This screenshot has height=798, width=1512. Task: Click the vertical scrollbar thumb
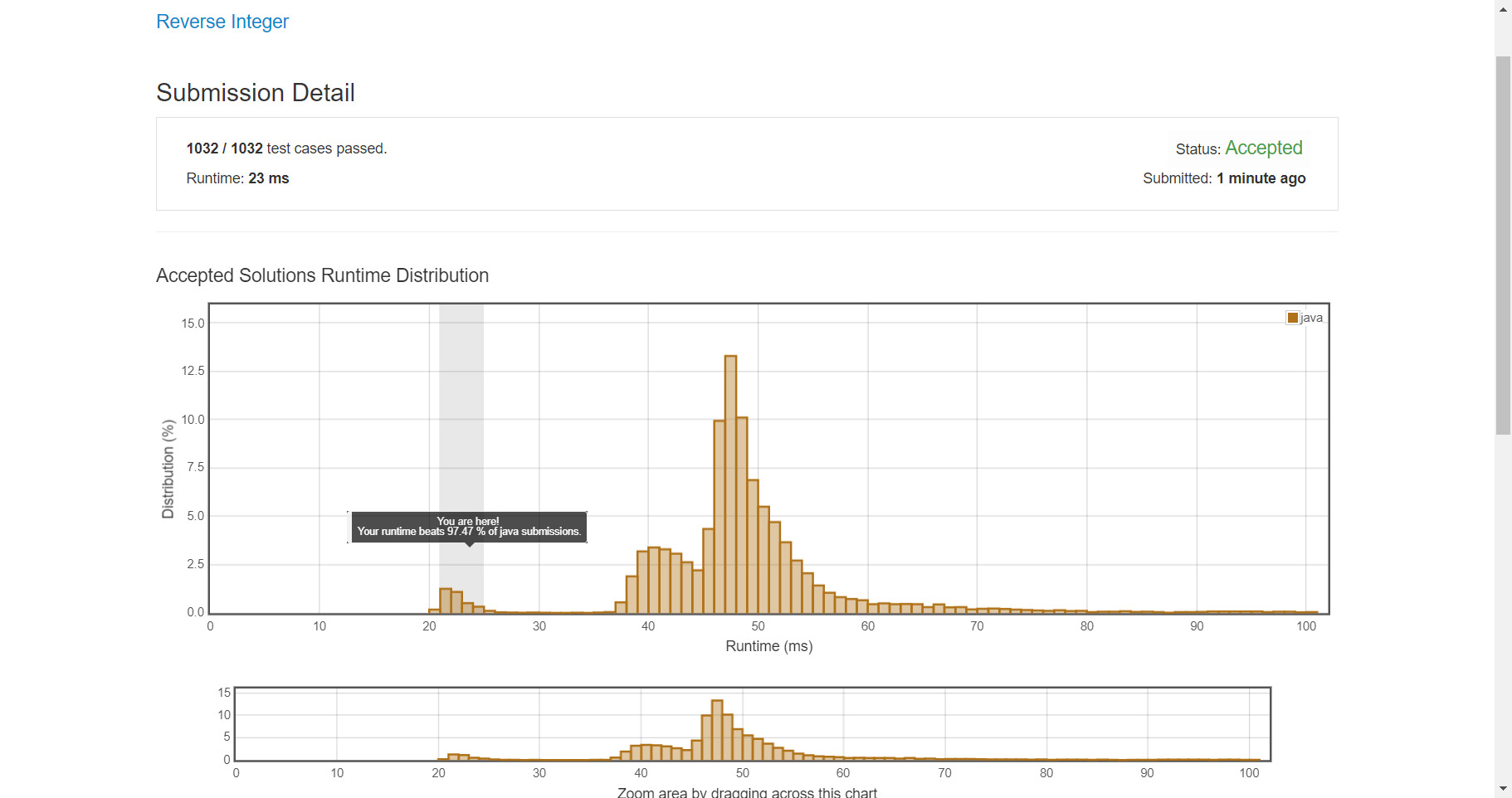[1503, 245]
